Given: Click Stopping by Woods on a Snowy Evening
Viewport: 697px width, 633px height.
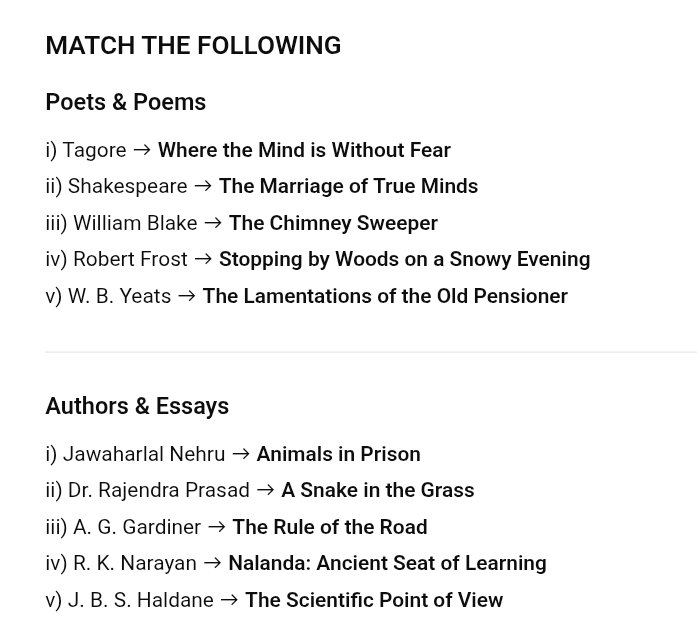Looking at the screenshot, I should click(x=404, y=259).
